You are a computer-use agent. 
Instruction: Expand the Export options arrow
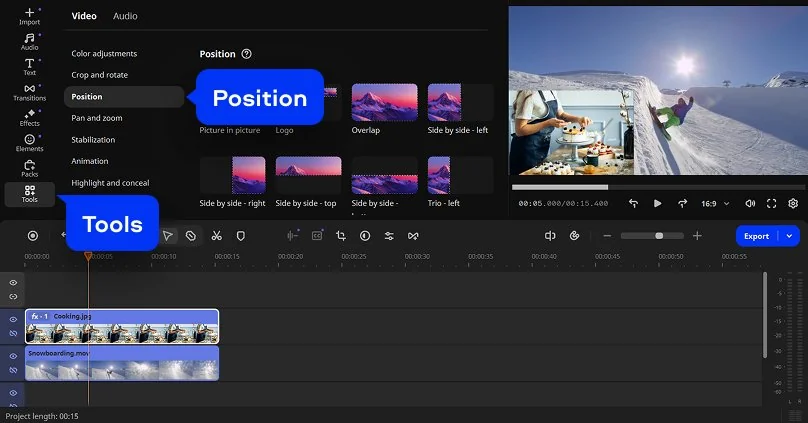789,236
